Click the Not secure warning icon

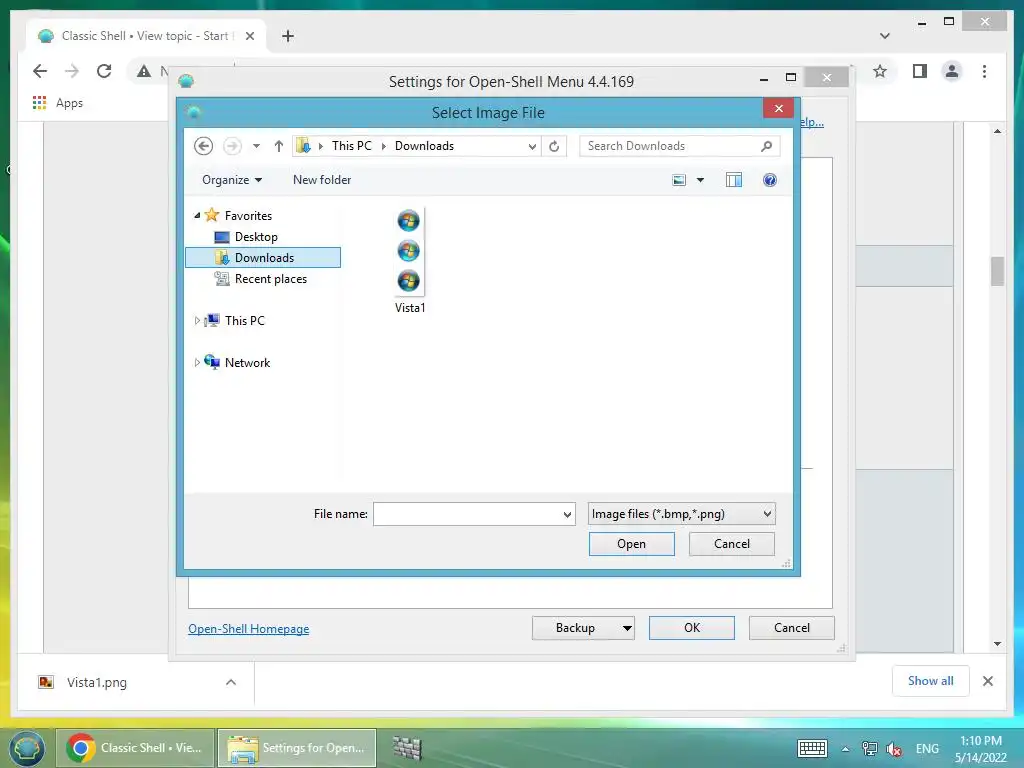point(144,71)
